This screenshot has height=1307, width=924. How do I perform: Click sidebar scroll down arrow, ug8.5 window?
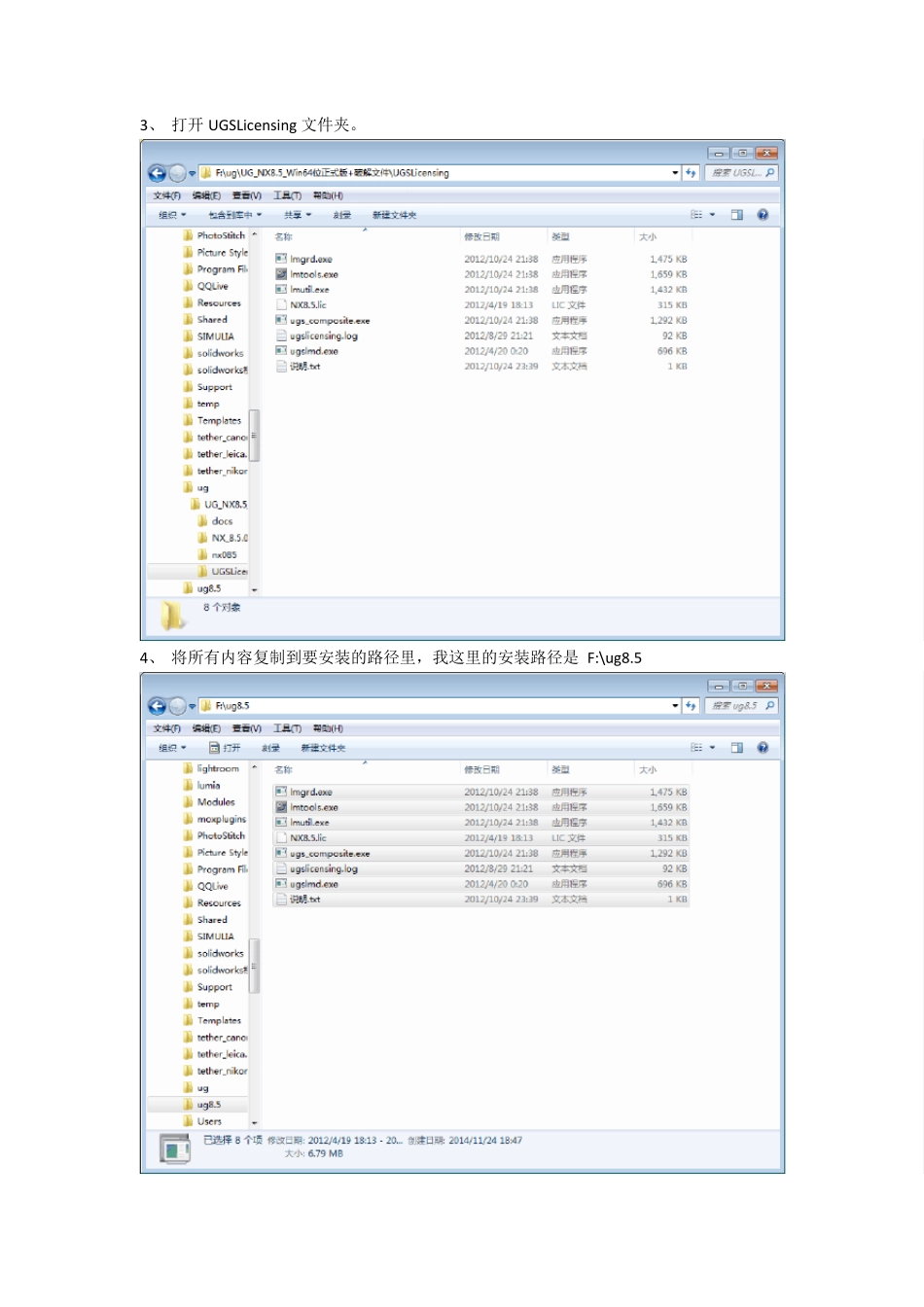[x=255, y=1122]
